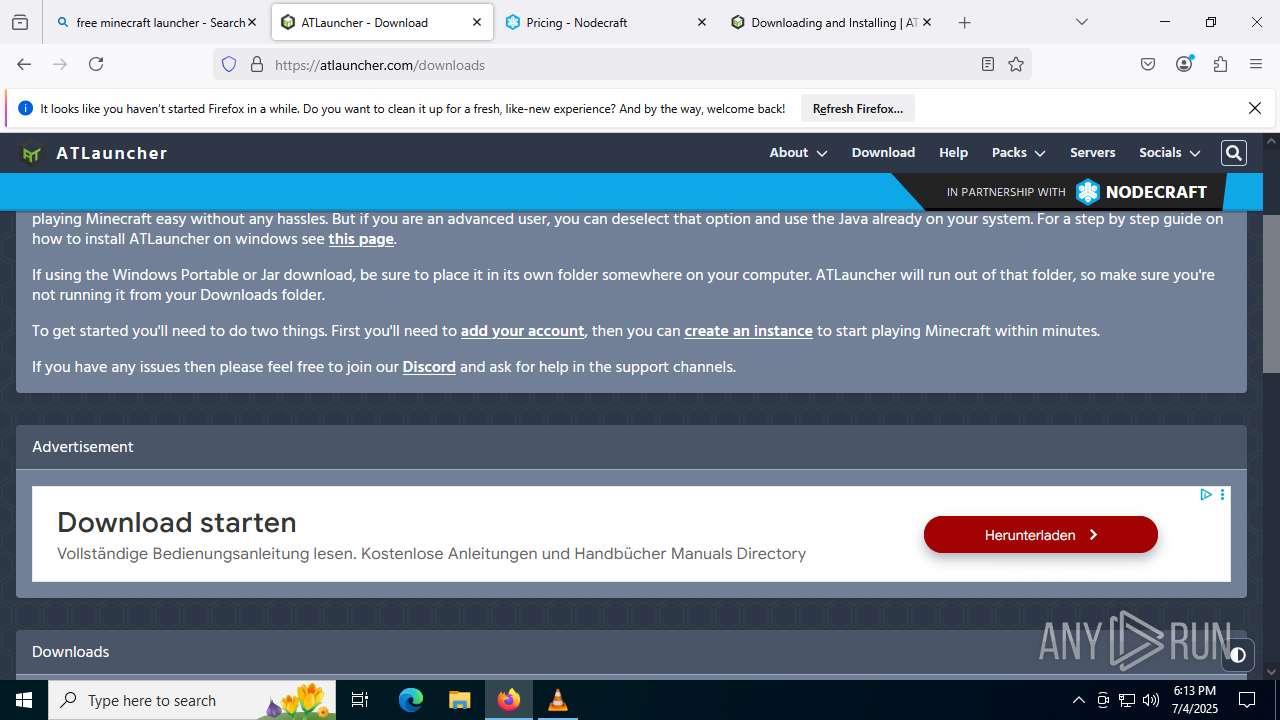This screenshot has width=1280, height=720.
Task: Open the Help nav menu item
Action: click(x=953, y=153)
